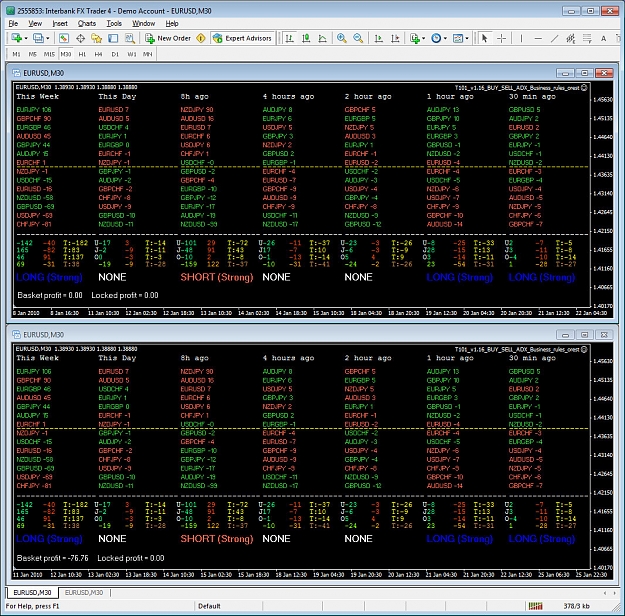Screen dimensions: 625x616
Task: Toggle the Data Window icon
Action: (81, 38)
